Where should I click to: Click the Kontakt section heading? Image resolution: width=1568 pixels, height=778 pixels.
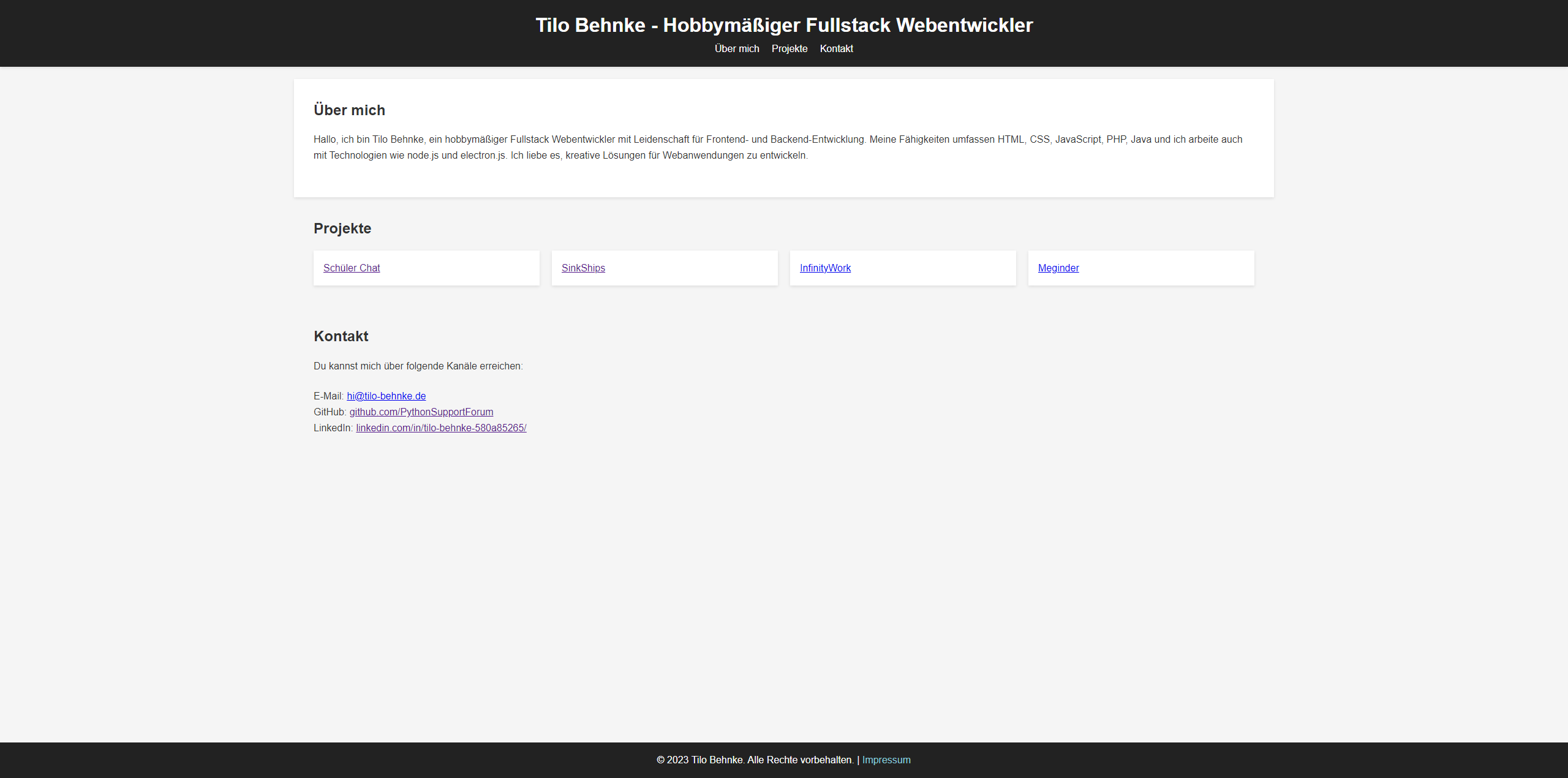[341, 336]
